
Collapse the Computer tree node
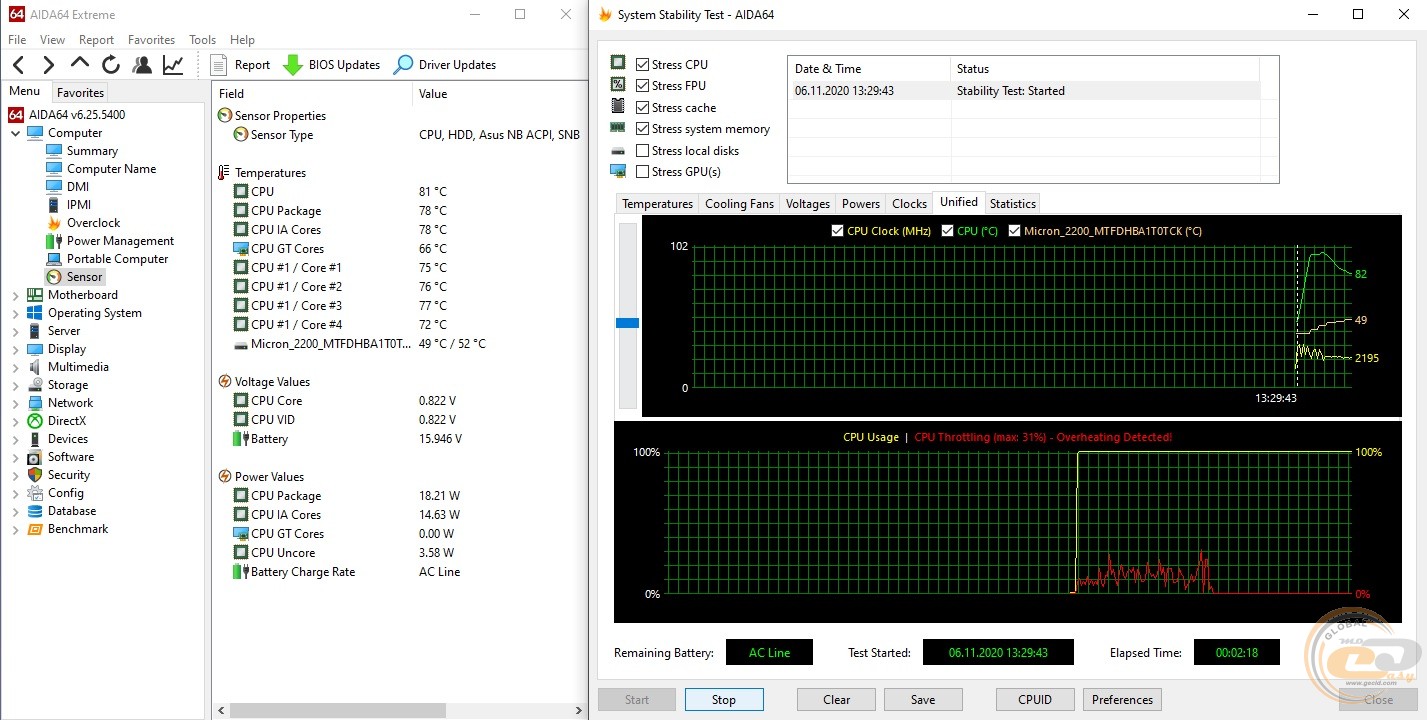[x=15, y=133]
